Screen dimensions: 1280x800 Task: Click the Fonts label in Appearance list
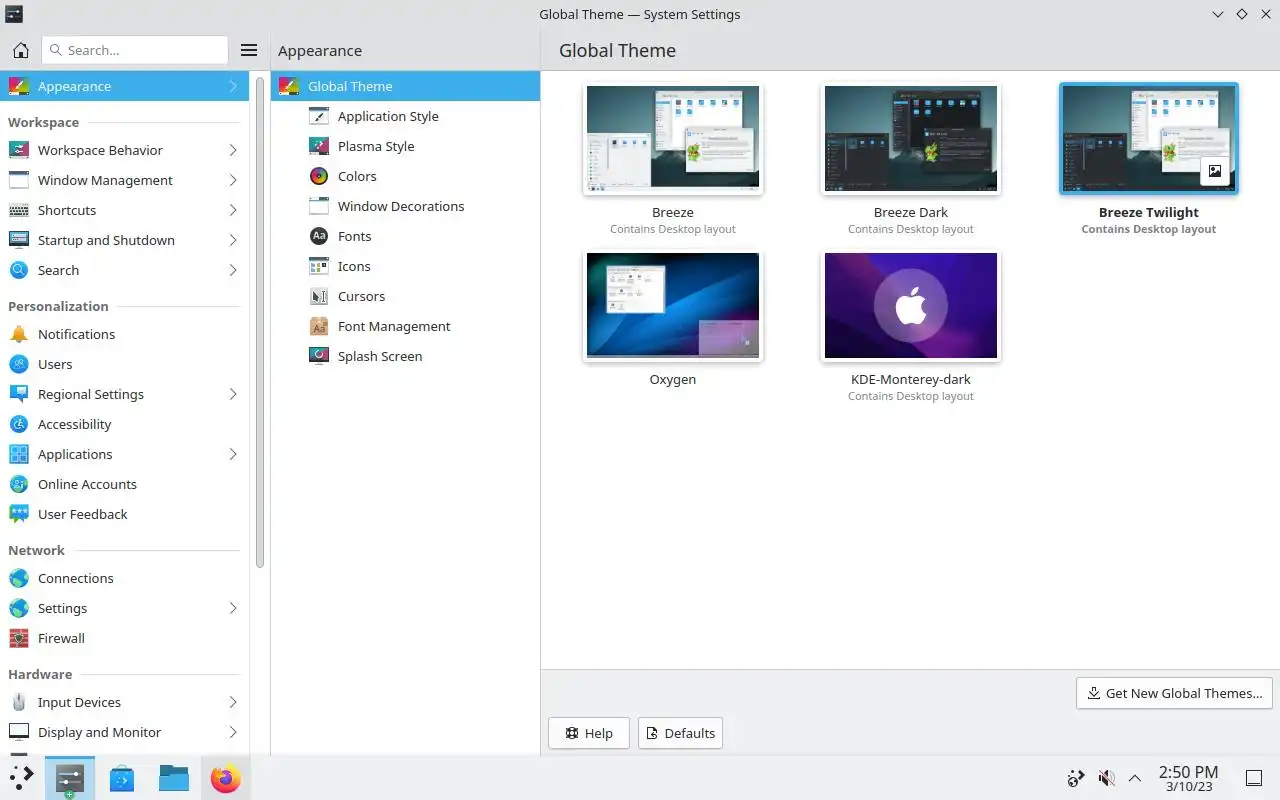(355, 236)
